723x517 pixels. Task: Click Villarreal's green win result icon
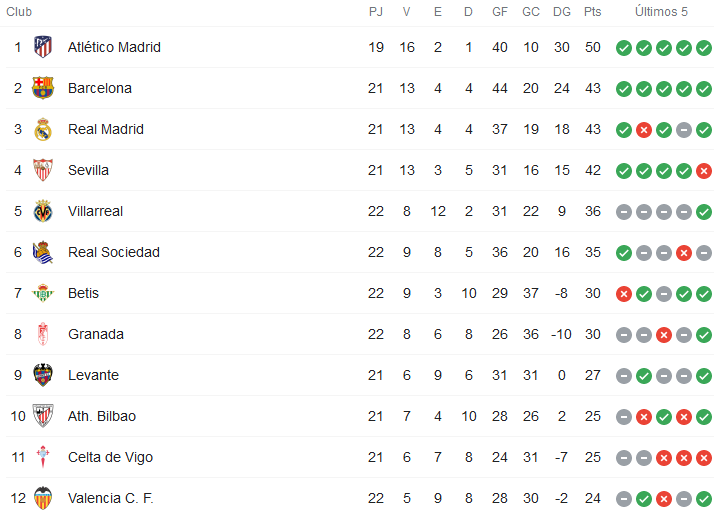point(704,212)
